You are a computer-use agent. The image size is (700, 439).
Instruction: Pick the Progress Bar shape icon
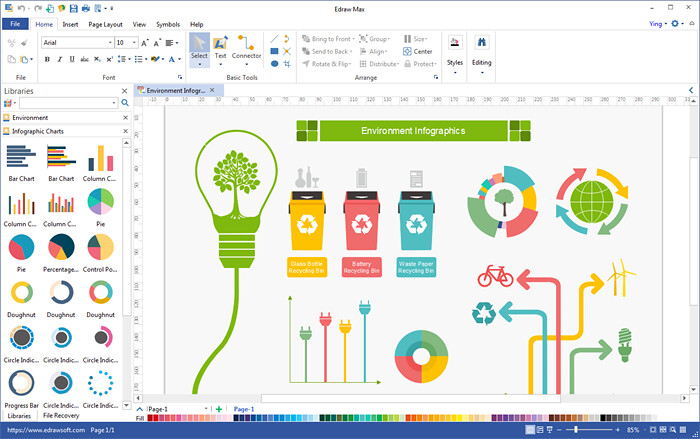pos(21,386)
